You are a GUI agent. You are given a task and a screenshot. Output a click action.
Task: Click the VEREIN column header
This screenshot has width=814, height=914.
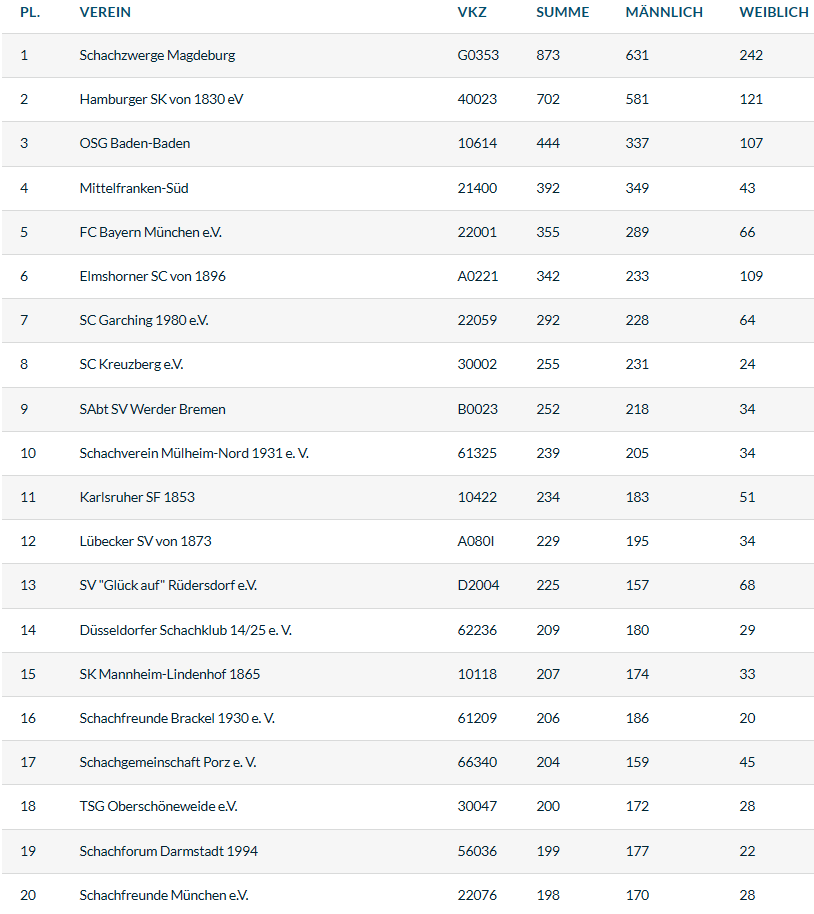click(105, 12)
